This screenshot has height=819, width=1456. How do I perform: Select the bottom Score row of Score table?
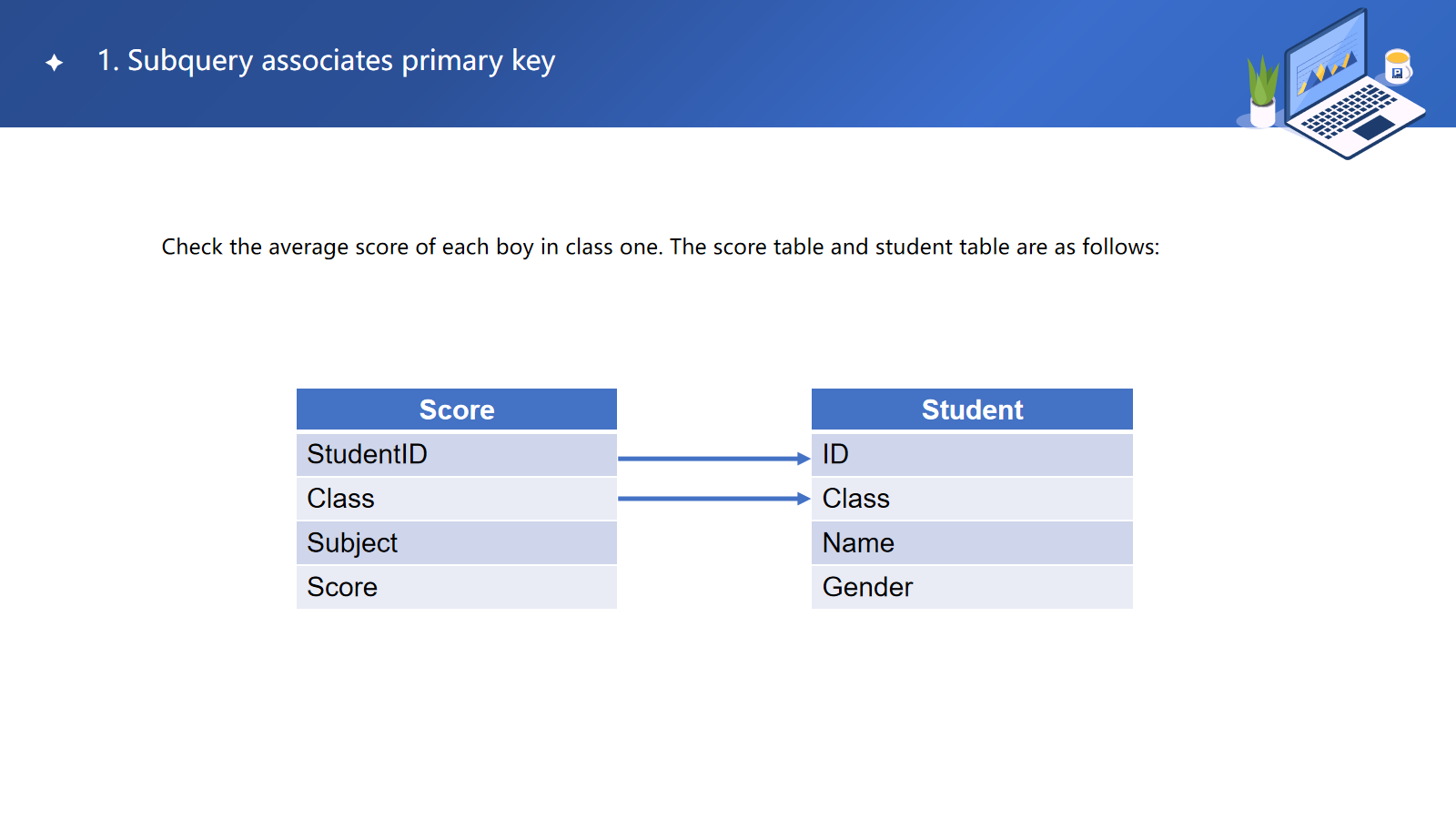point(457,588)
